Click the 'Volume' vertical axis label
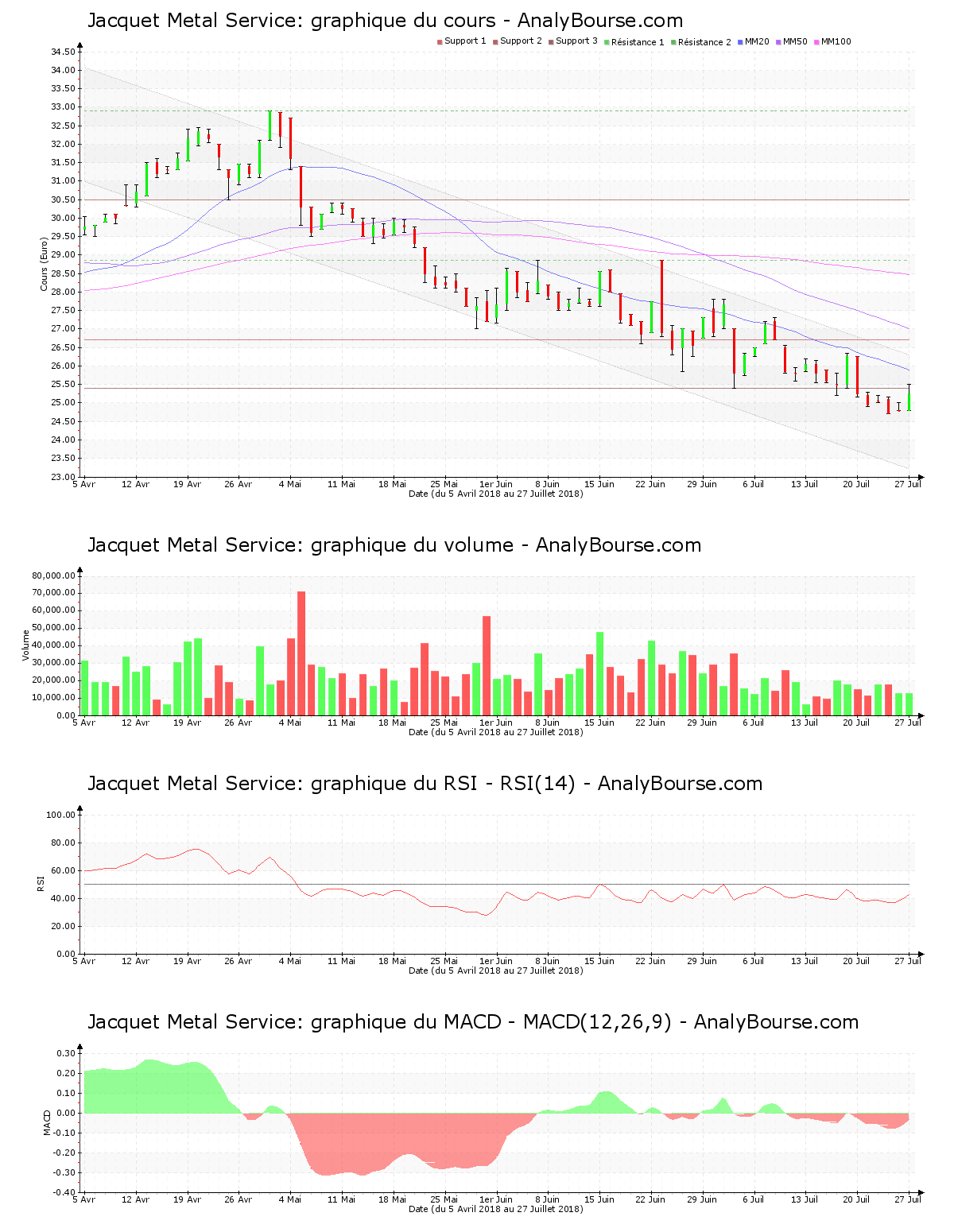This screenshot has width=954, height=1232. pyautogui.click(x=26, y=645)
